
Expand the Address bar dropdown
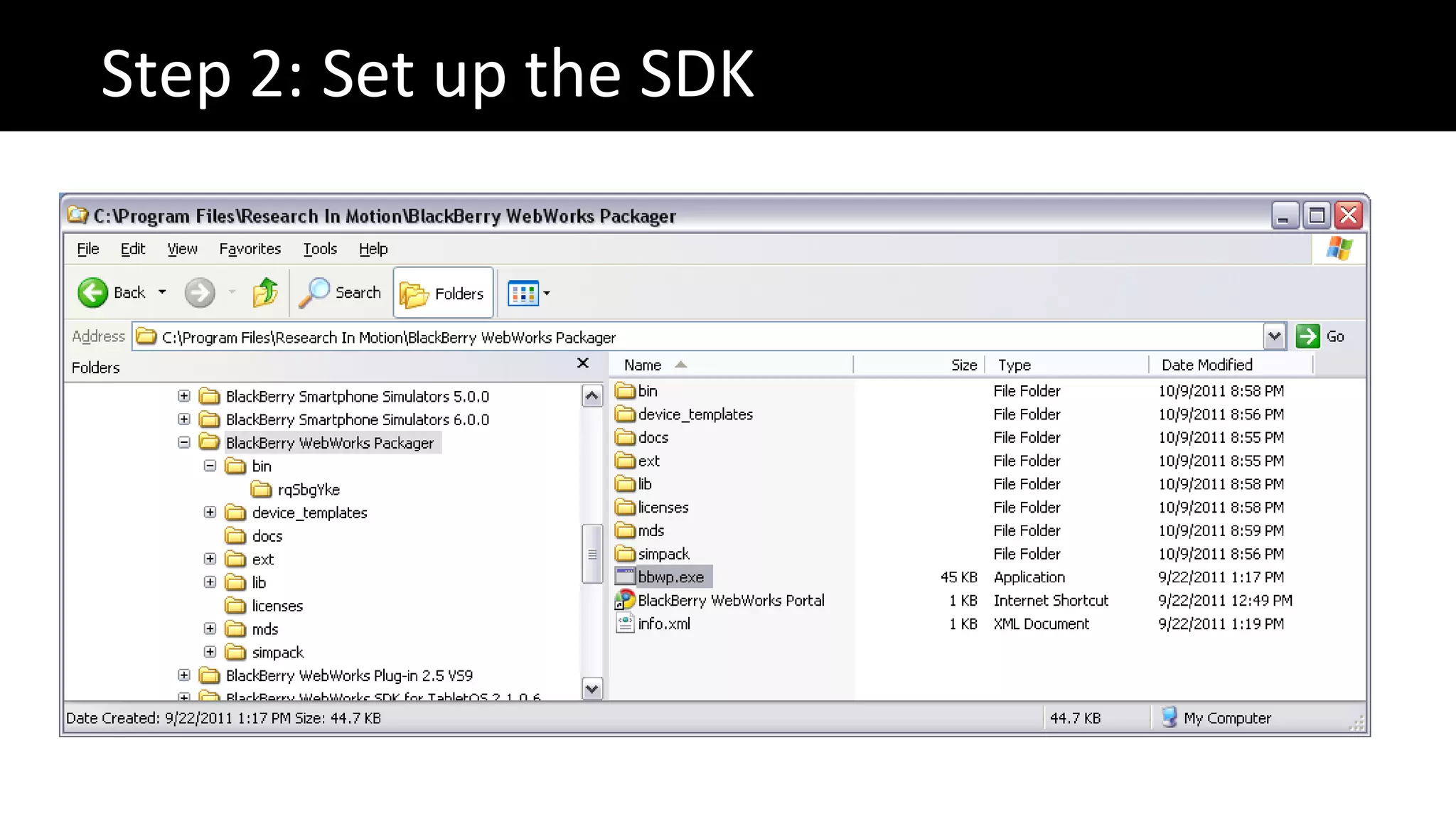pos(1275,336)
